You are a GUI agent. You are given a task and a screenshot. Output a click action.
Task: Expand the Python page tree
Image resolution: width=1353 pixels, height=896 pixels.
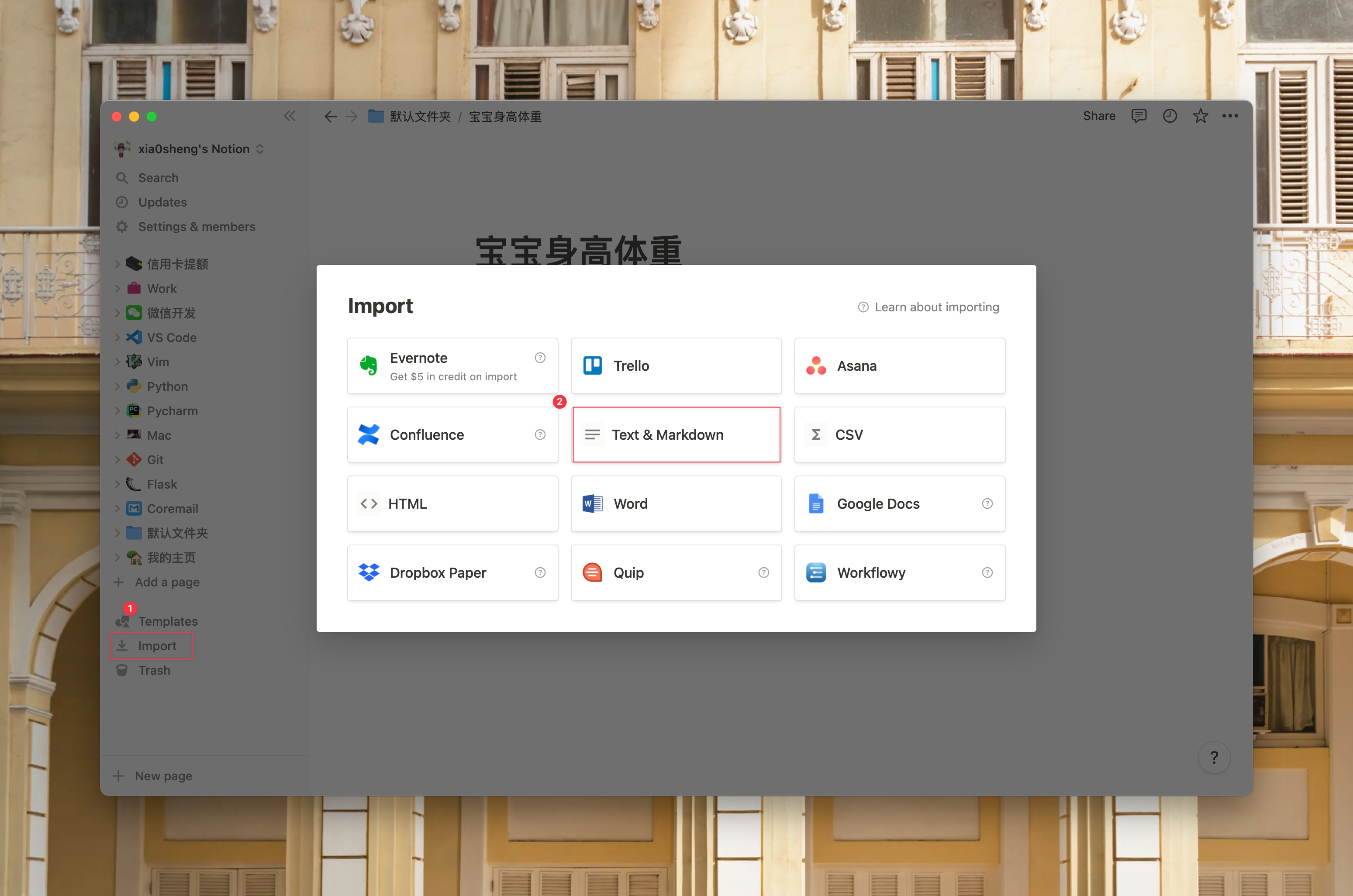pyautogui.click(x=117, y=386)
